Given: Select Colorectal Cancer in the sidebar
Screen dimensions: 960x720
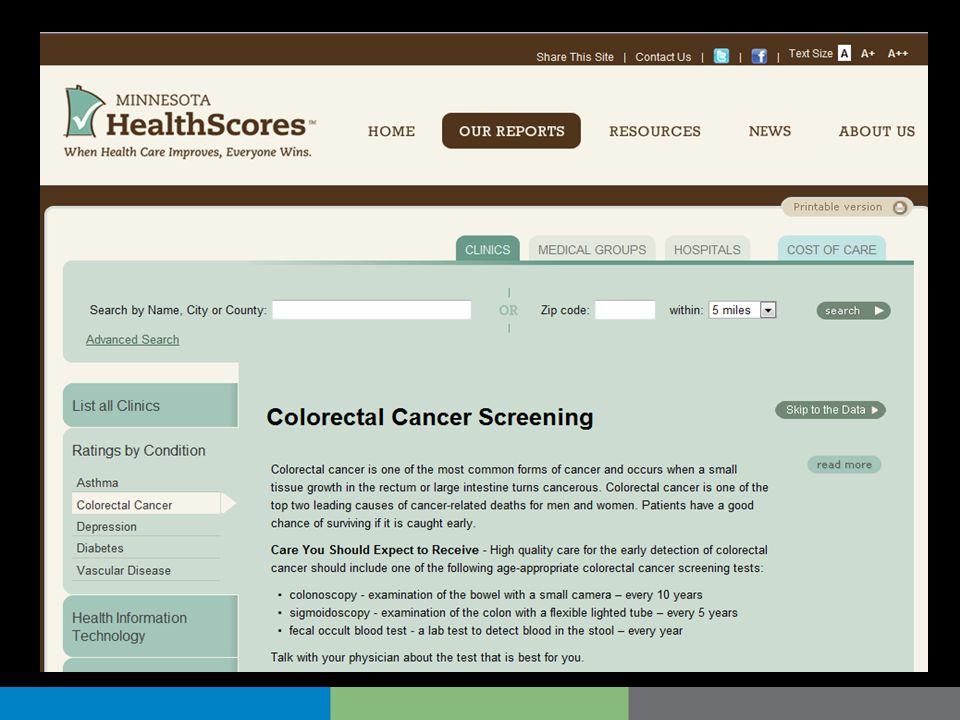Looking at the screenshot, I should pyautogui.click(x=147, y=504).
